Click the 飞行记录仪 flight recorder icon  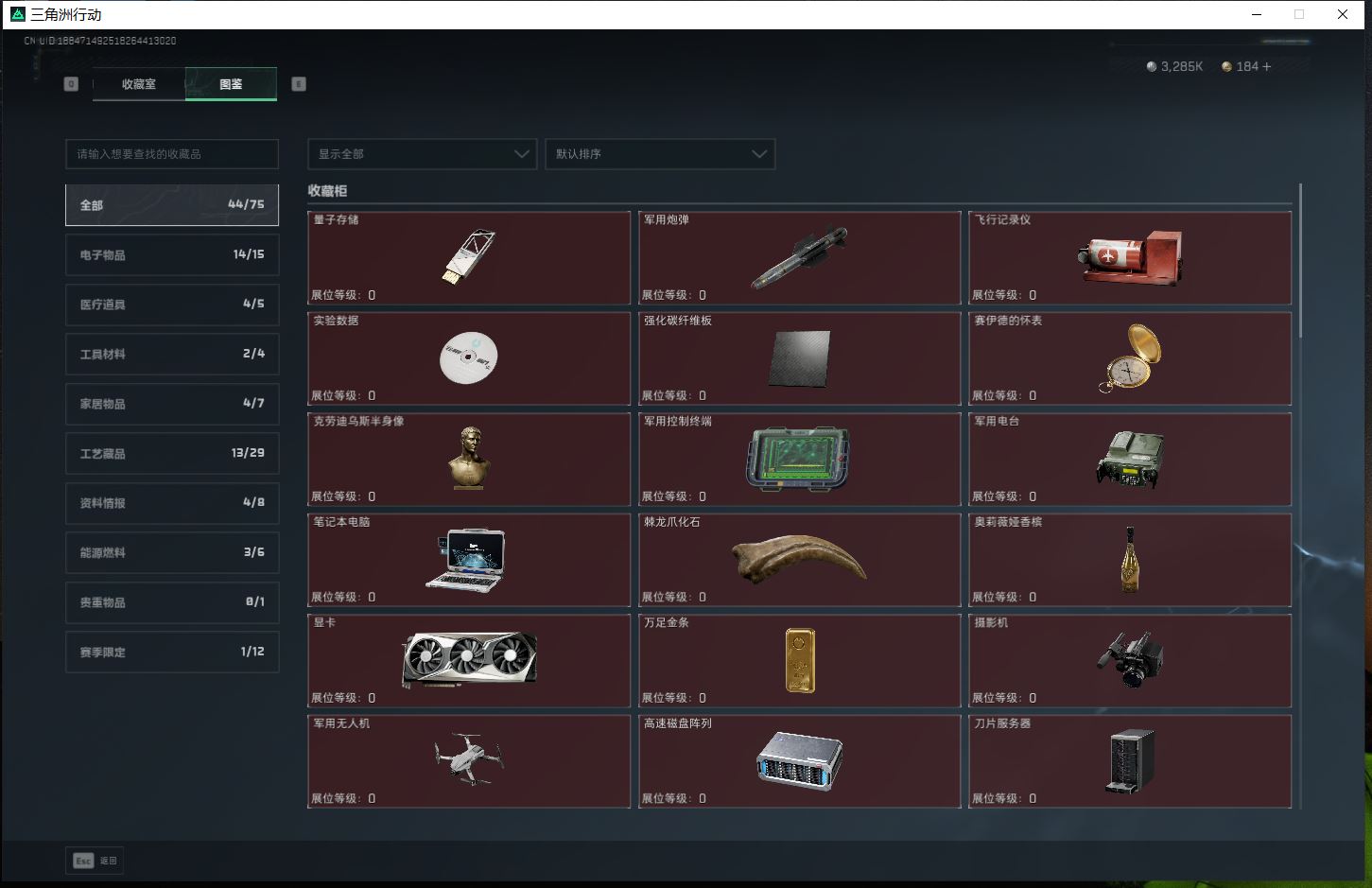[x=1130, y=258]
